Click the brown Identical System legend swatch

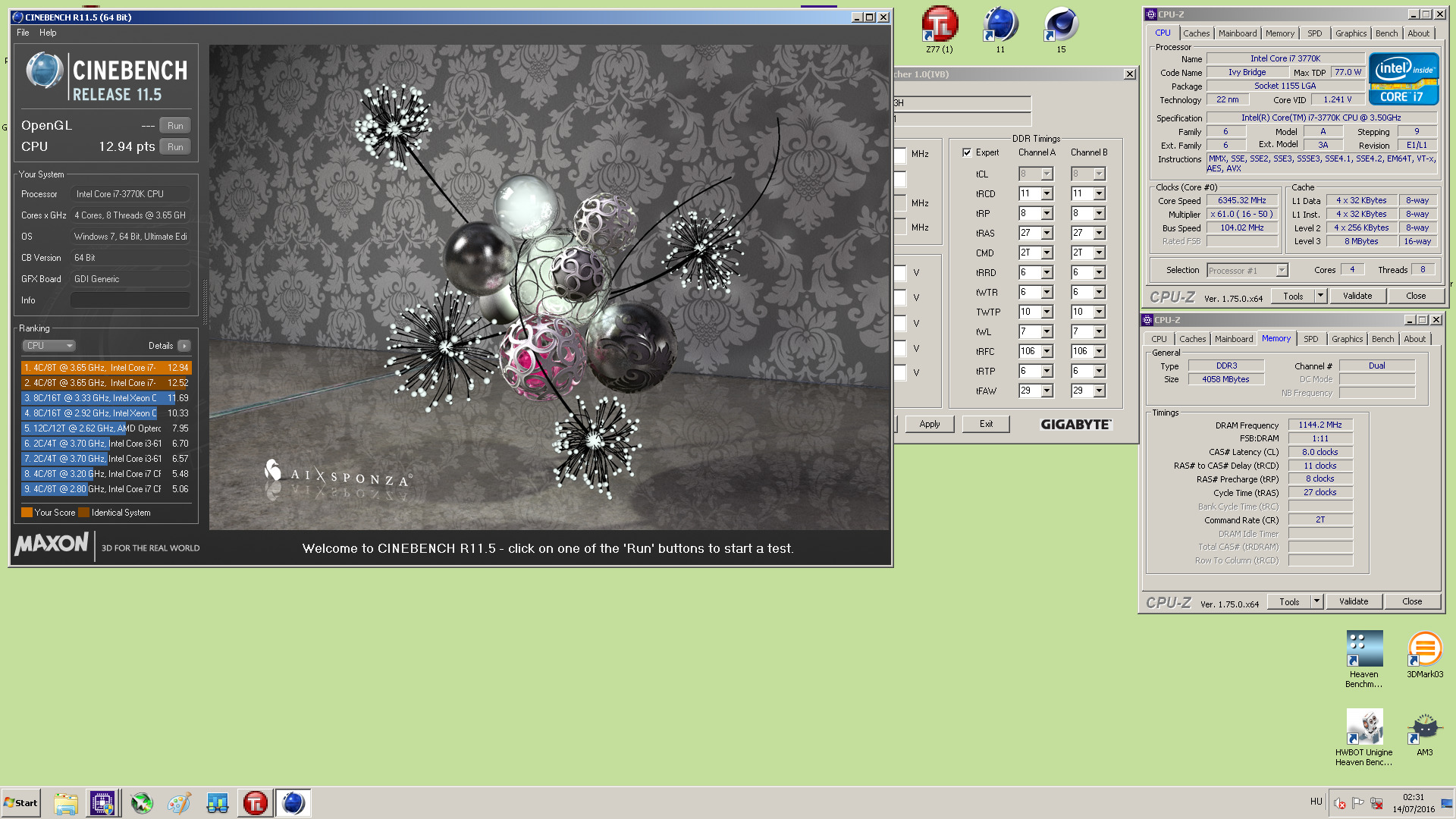[83, 513]
